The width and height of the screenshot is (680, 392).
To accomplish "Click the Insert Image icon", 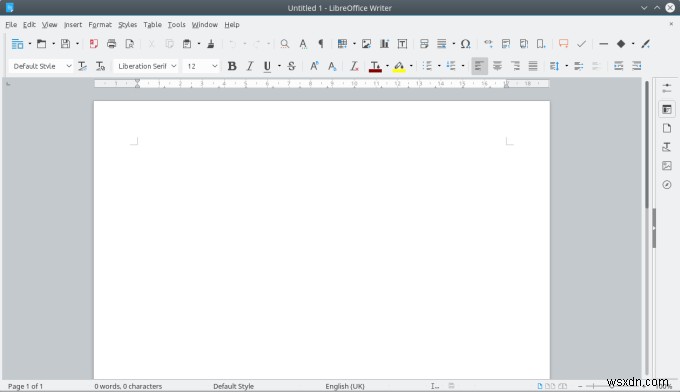I will coord(366,44).
